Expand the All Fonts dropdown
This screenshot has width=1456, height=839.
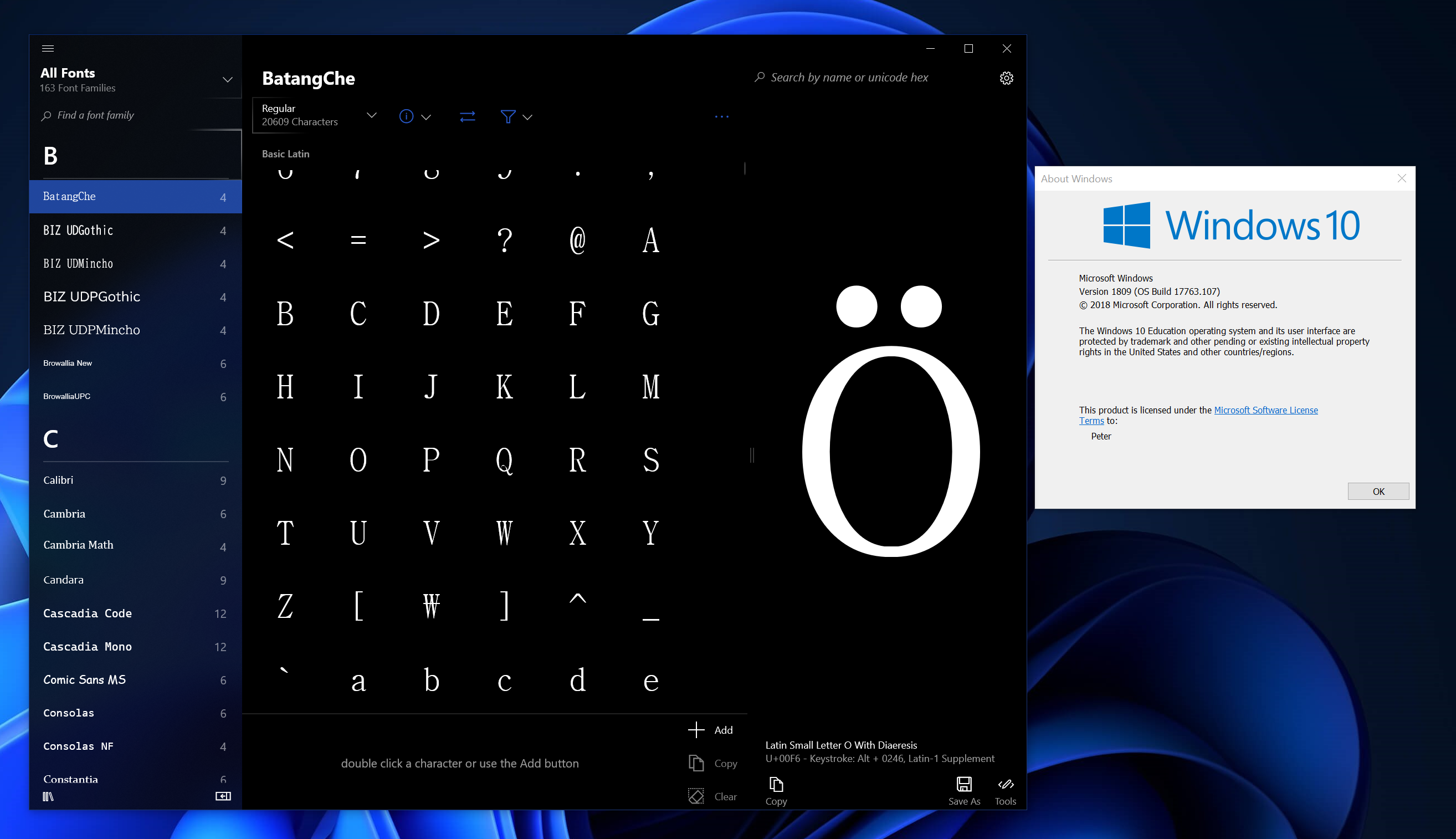[x=228, y=79]
